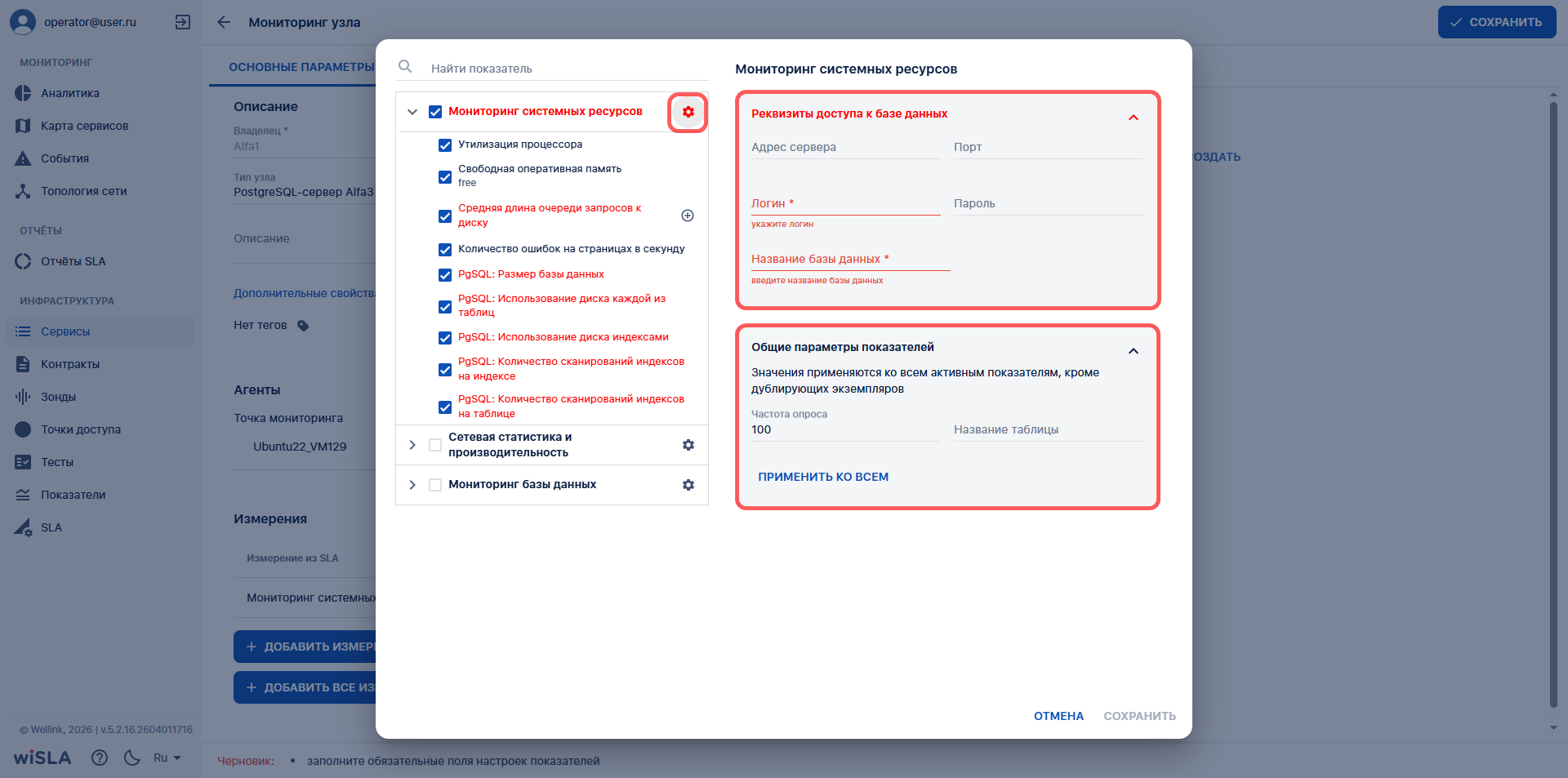The image size is (1568, 778).
Task: Focus the Название базы данных field
Action: pyautogui.click(x=851, y=259)
